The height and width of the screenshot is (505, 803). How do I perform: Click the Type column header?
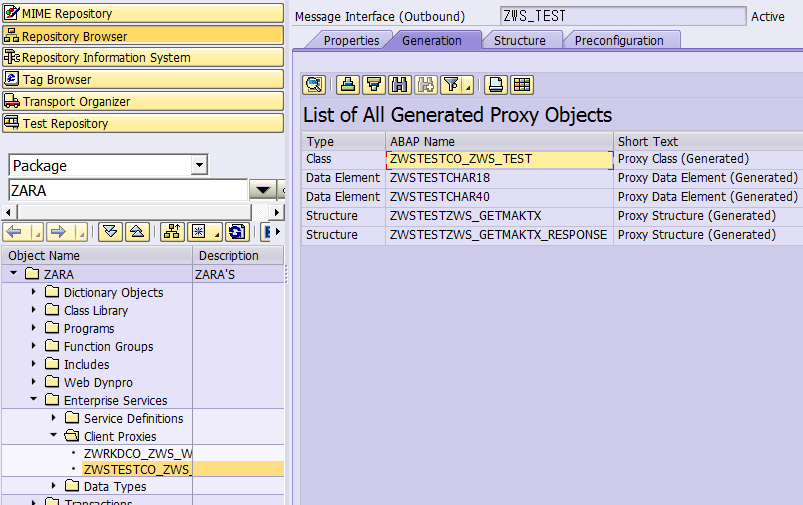(344, 141)
